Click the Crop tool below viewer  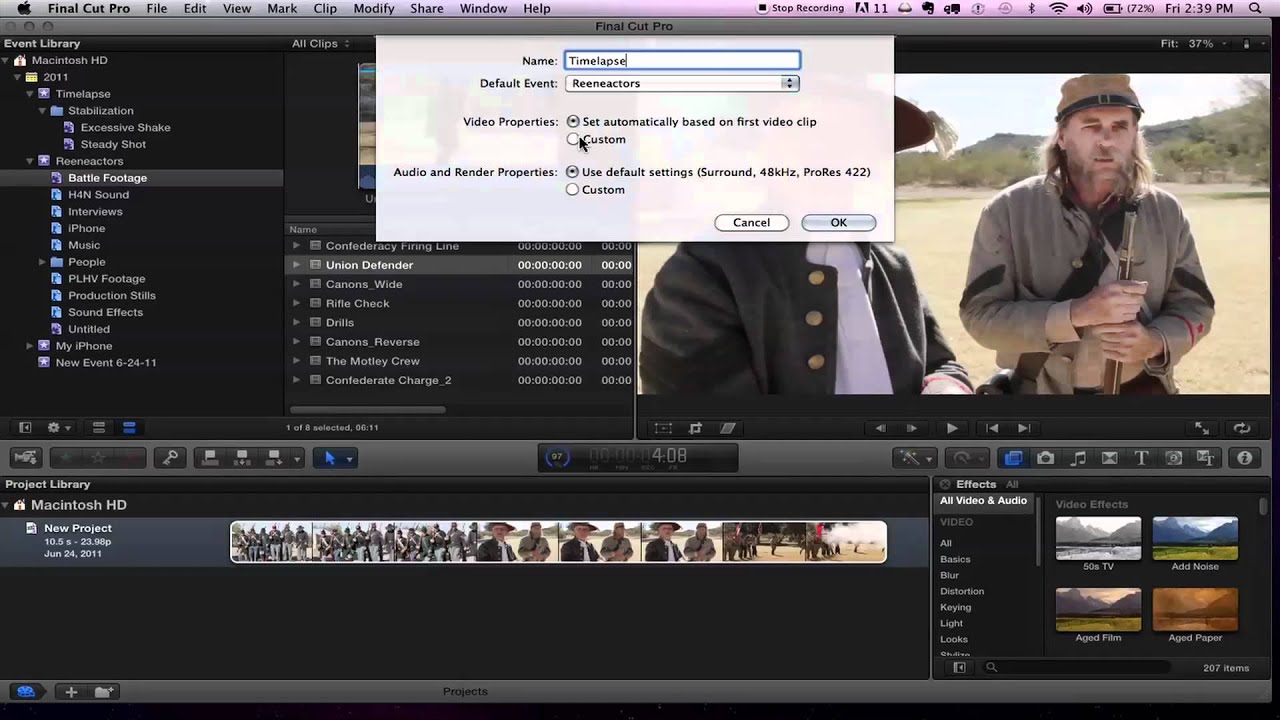tap(696, 428)
